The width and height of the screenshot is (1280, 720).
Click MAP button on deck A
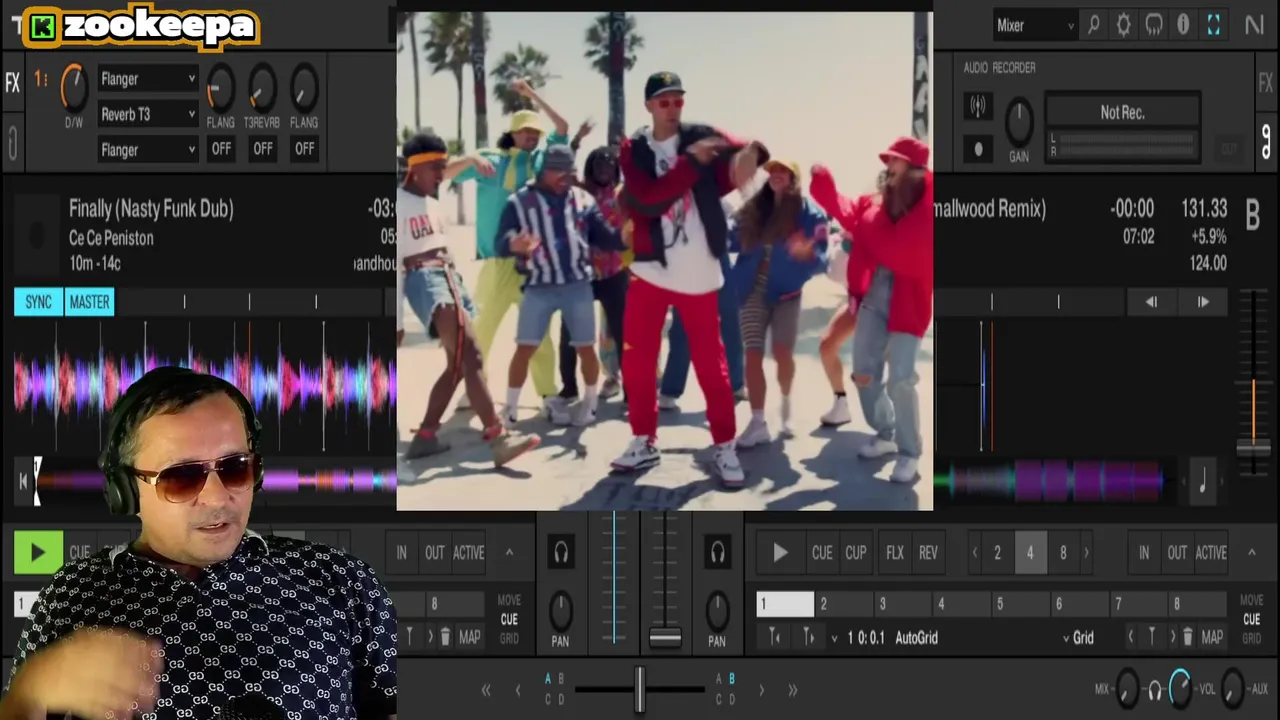[x=469, y=637]
